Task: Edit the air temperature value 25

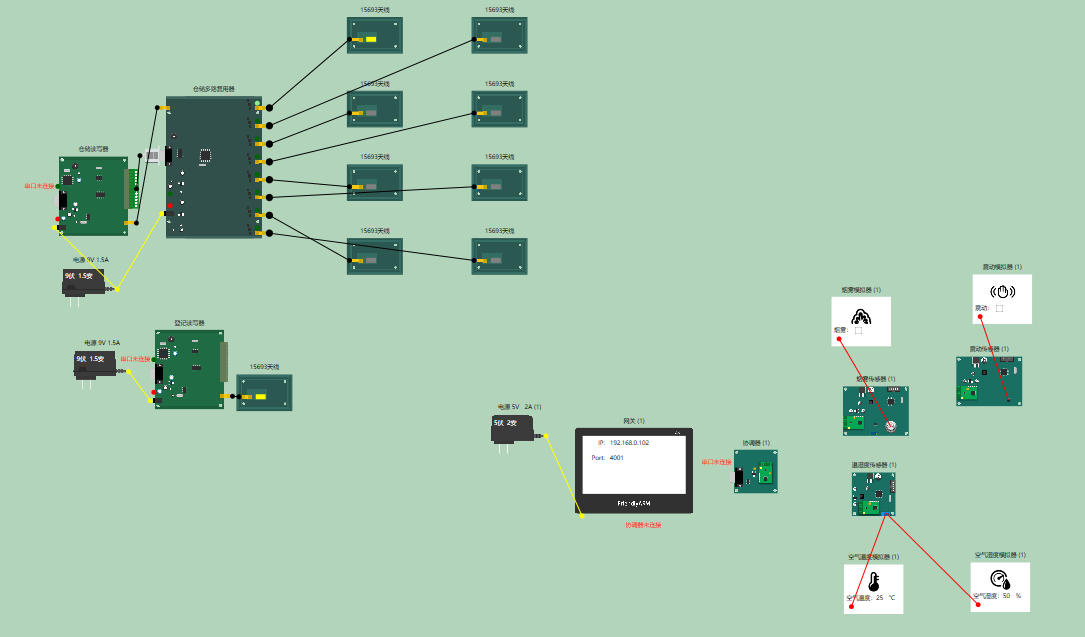Action: 879,598
